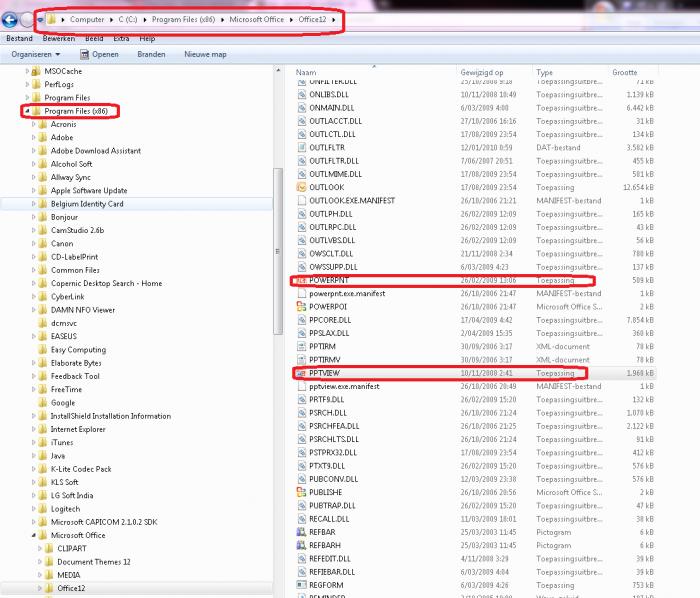Image resolution: width=700 pixels, height=598 pixels.
Task: Click the PUBLISHE Office shortcut icon
Action: 302,492
